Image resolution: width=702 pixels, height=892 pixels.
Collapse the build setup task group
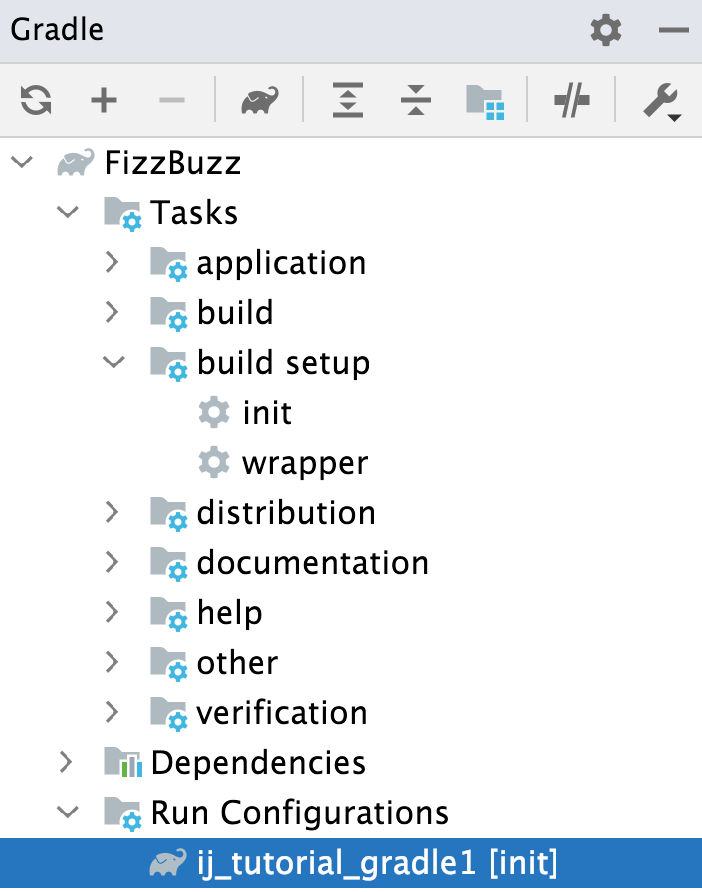click(113, 362)
